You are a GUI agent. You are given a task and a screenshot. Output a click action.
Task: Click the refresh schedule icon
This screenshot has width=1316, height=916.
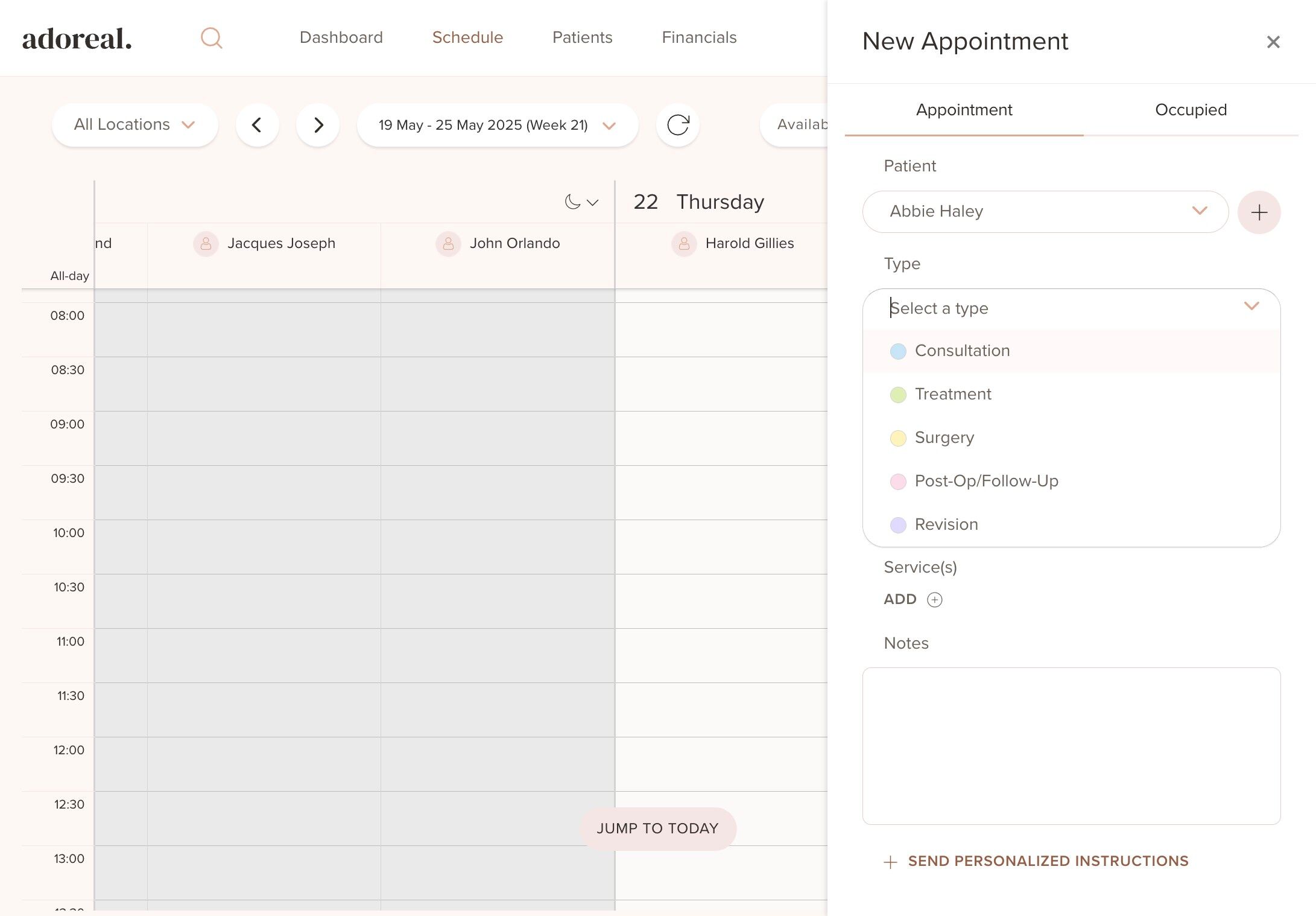pos(677,125)
